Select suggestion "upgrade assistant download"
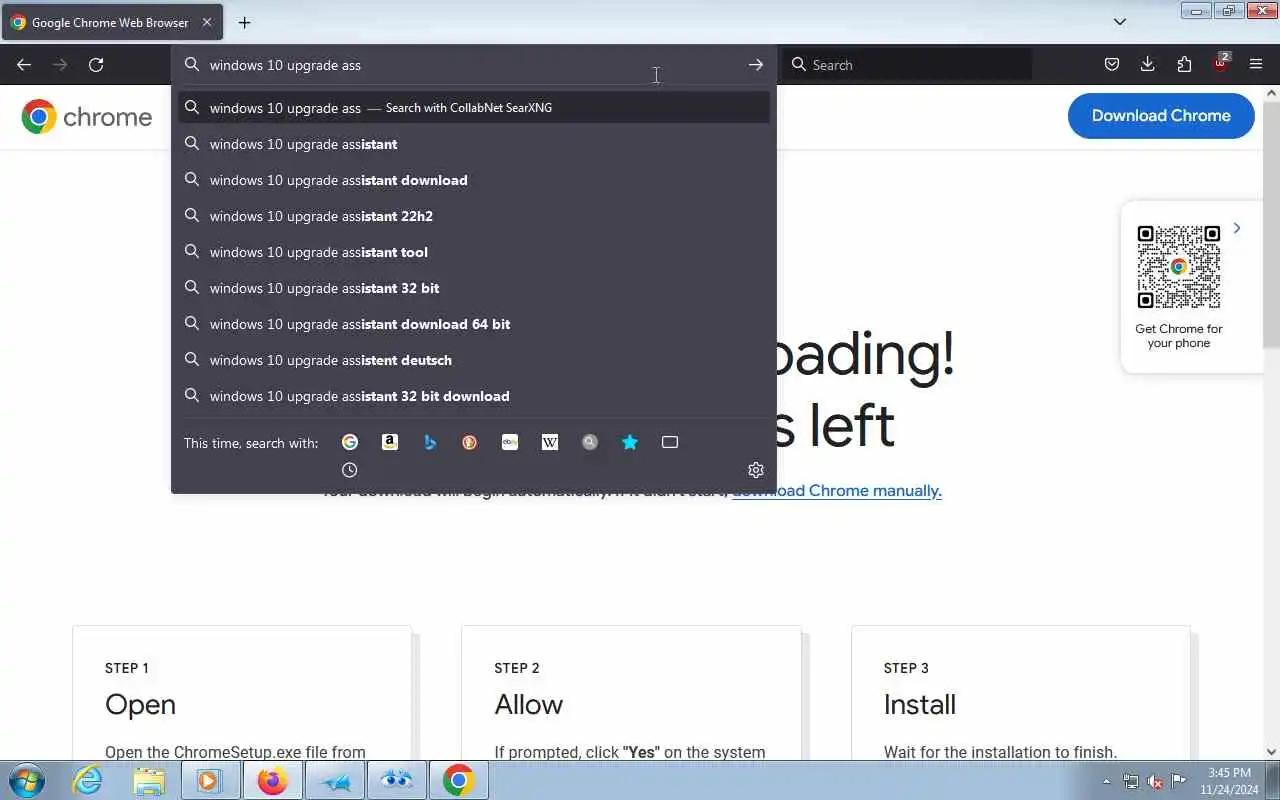Screen dimensions: 1280x800 pos(474,180)
